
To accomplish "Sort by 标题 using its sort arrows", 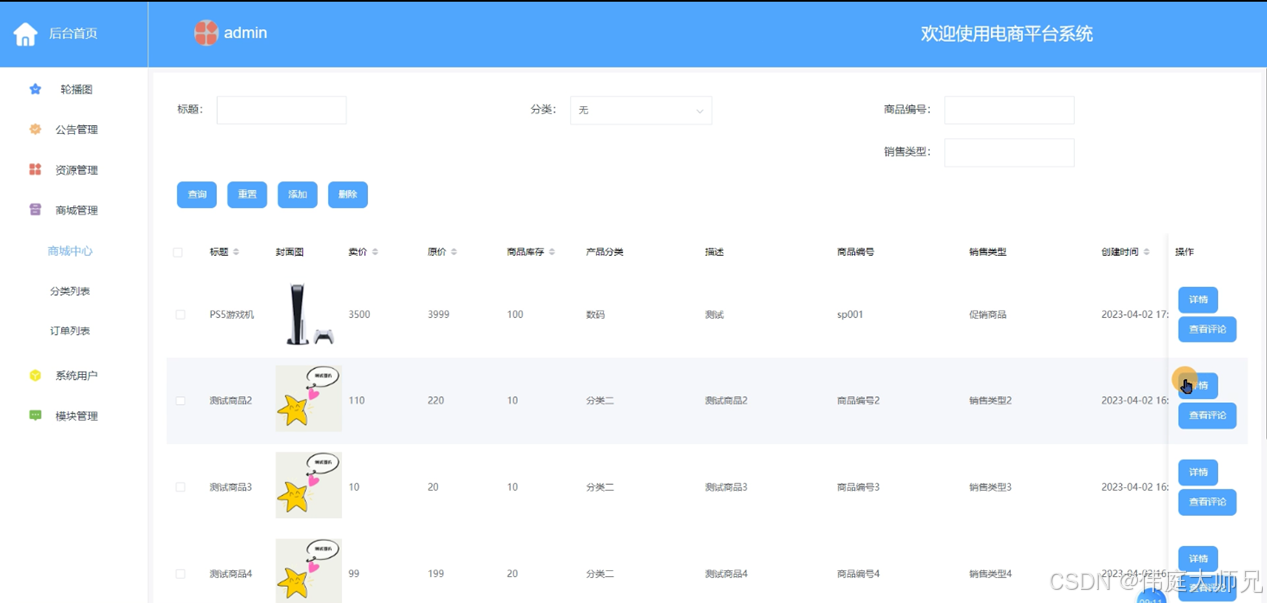I will [x=236, y=252].
